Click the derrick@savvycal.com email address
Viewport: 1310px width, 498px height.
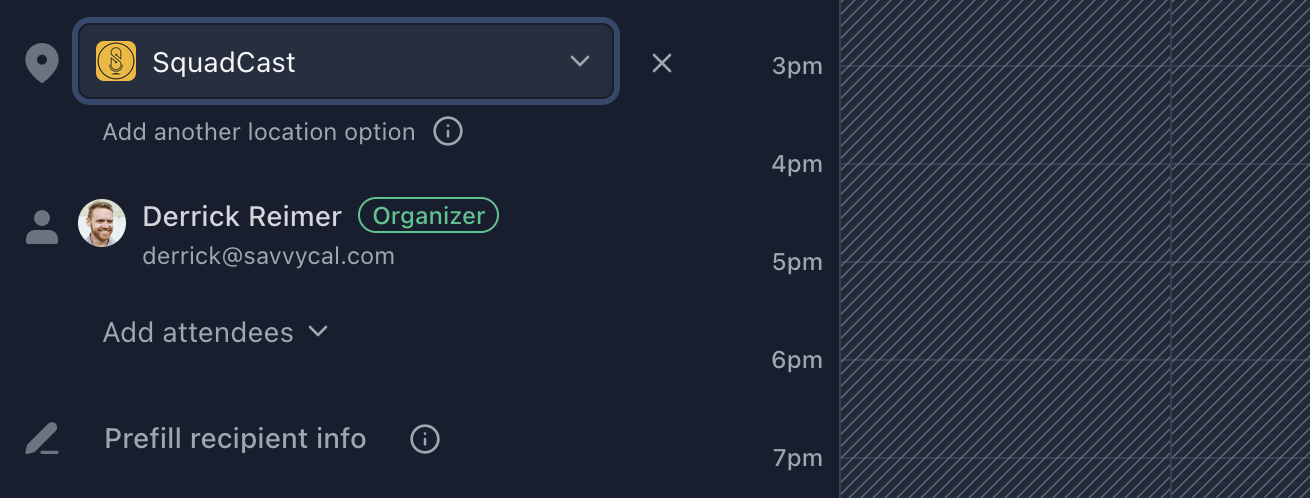pyautogui.click(x=268, y=256)
